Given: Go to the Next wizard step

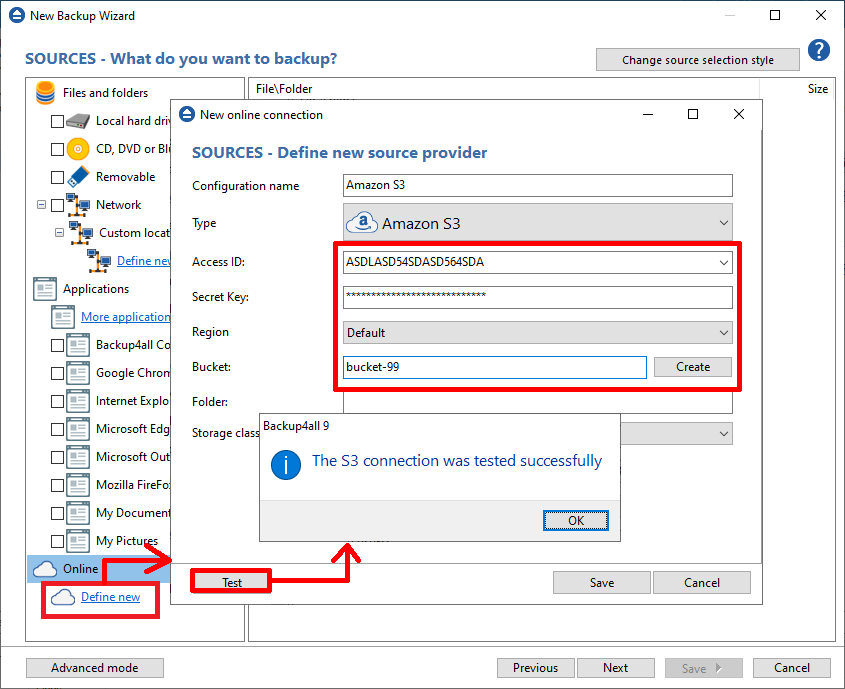Looking at the screenshot, I should (x=615, y=668).
